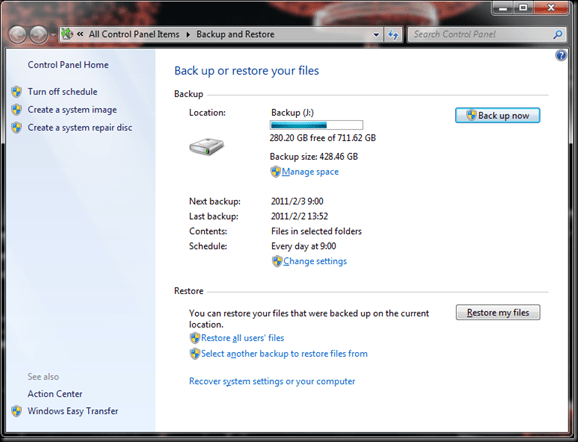Image resolution: width=578 pixels, height=442 pixels.
Task: Click the search magnifier icon
Action: coord(558,34)
